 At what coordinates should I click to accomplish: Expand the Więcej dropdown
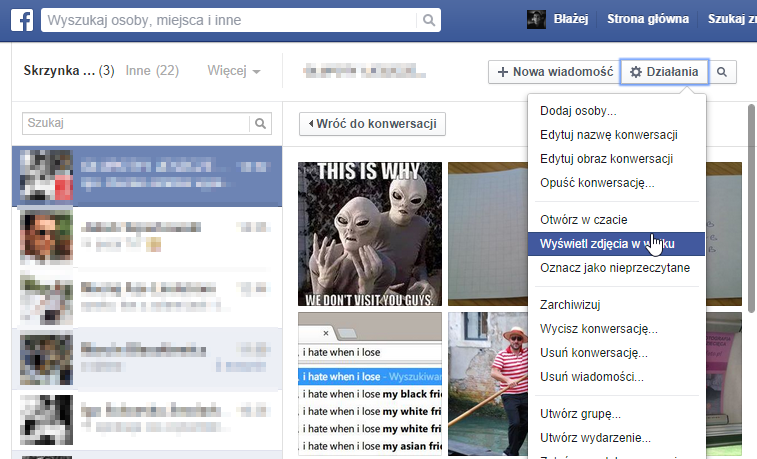234,71
